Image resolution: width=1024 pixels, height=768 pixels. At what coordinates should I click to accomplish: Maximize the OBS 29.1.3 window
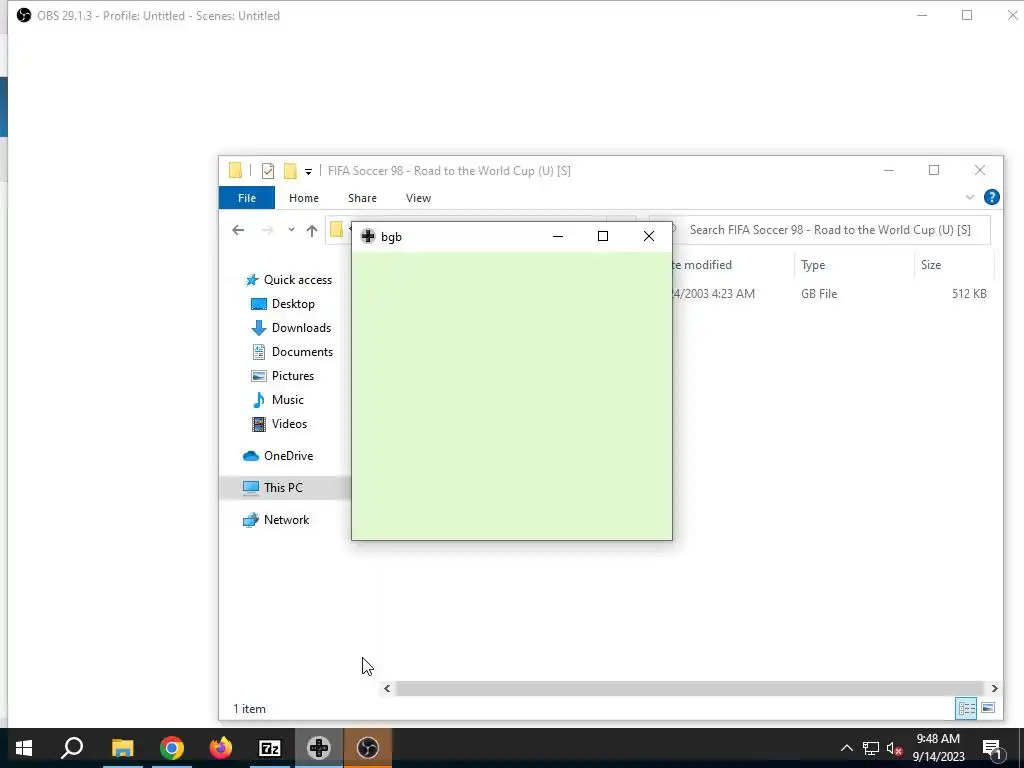pyautogui.click(x=967, y=15)
